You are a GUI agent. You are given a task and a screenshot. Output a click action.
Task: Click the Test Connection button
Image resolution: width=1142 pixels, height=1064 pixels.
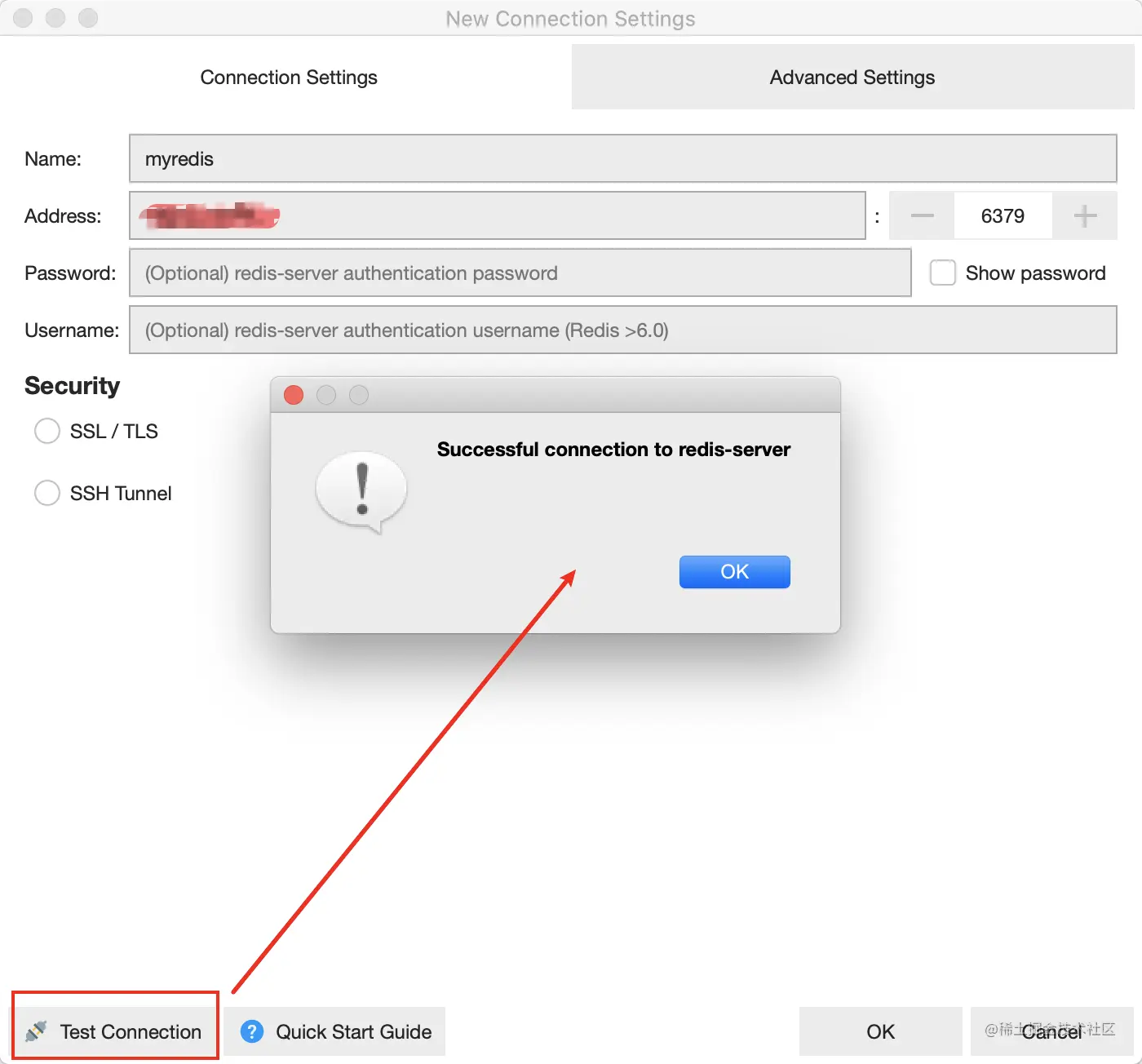pos(115,1031)
